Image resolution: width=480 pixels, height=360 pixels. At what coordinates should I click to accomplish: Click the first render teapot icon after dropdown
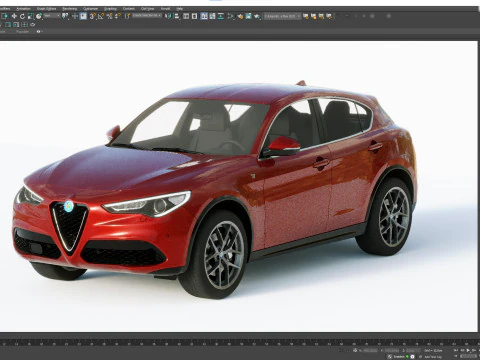[x=306, y=16]
